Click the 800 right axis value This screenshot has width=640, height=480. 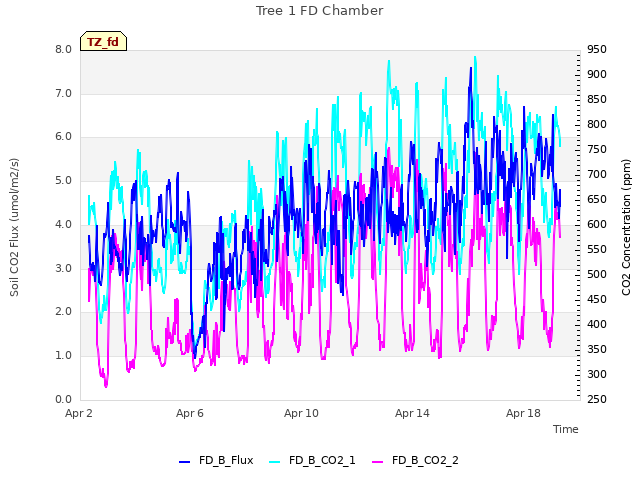click(x=597, y=124)
